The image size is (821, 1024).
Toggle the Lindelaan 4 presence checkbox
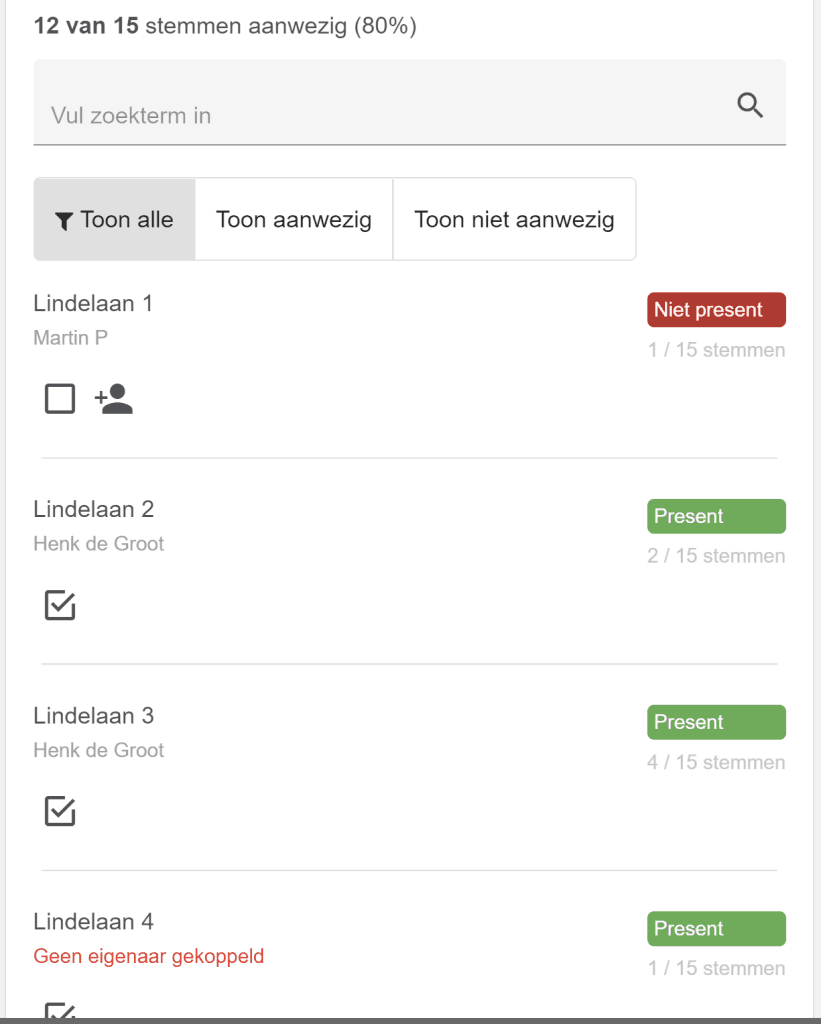pyautogui.click(x=60, y=1011)
